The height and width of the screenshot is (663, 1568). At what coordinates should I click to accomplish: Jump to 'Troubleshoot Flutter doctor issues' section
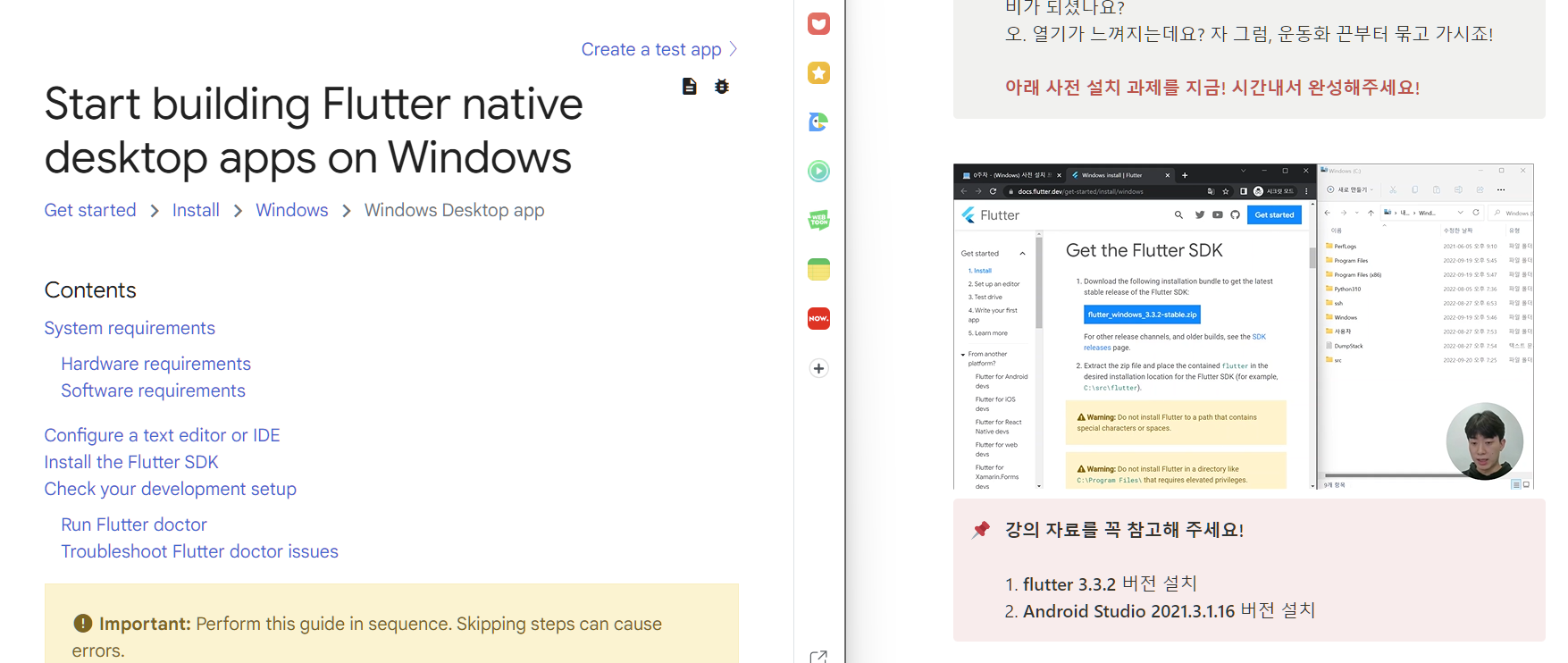[x=199, y=551]
